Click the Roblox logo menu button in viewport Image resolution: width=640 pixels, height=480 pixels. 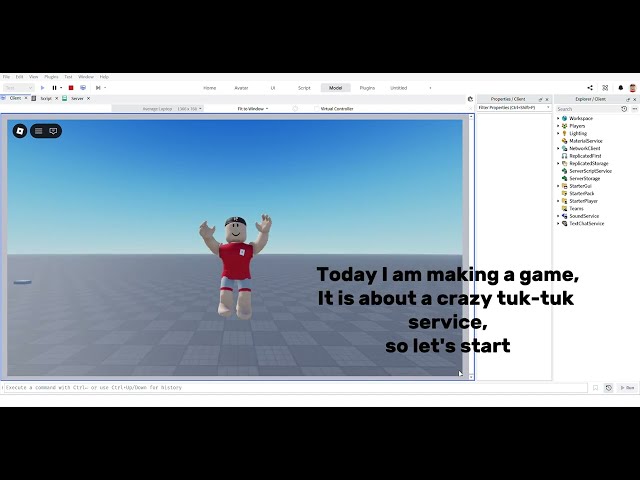click(x=20, y=131)
